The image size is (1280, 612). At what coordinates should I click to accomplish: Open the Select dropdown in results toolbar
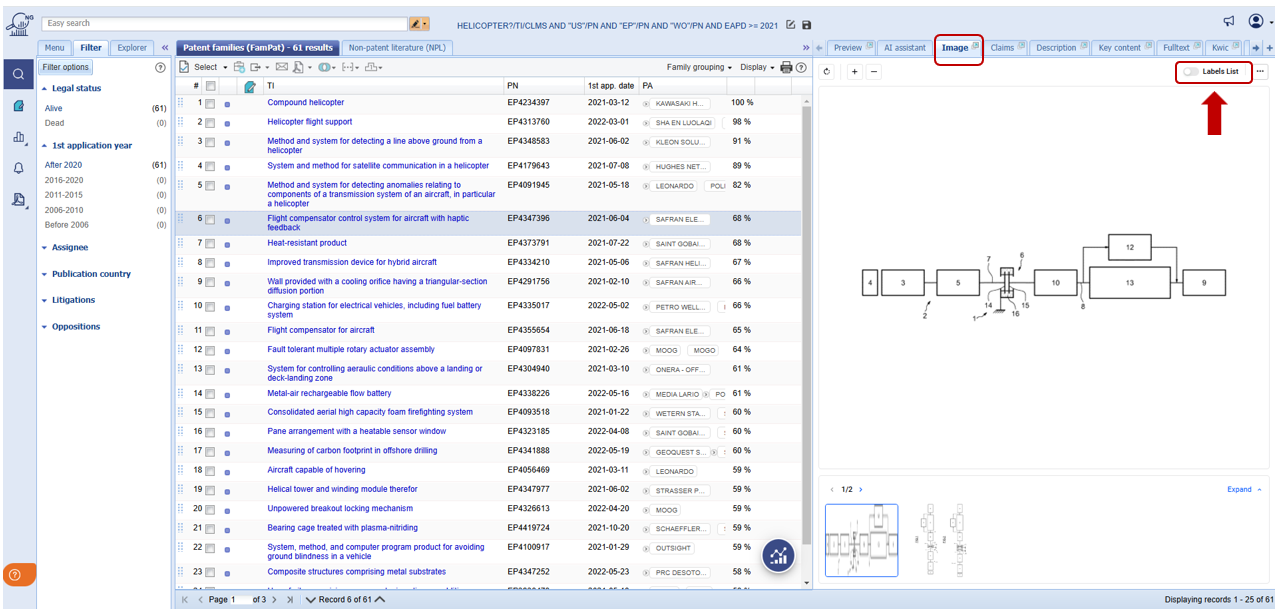click(203, 67)
